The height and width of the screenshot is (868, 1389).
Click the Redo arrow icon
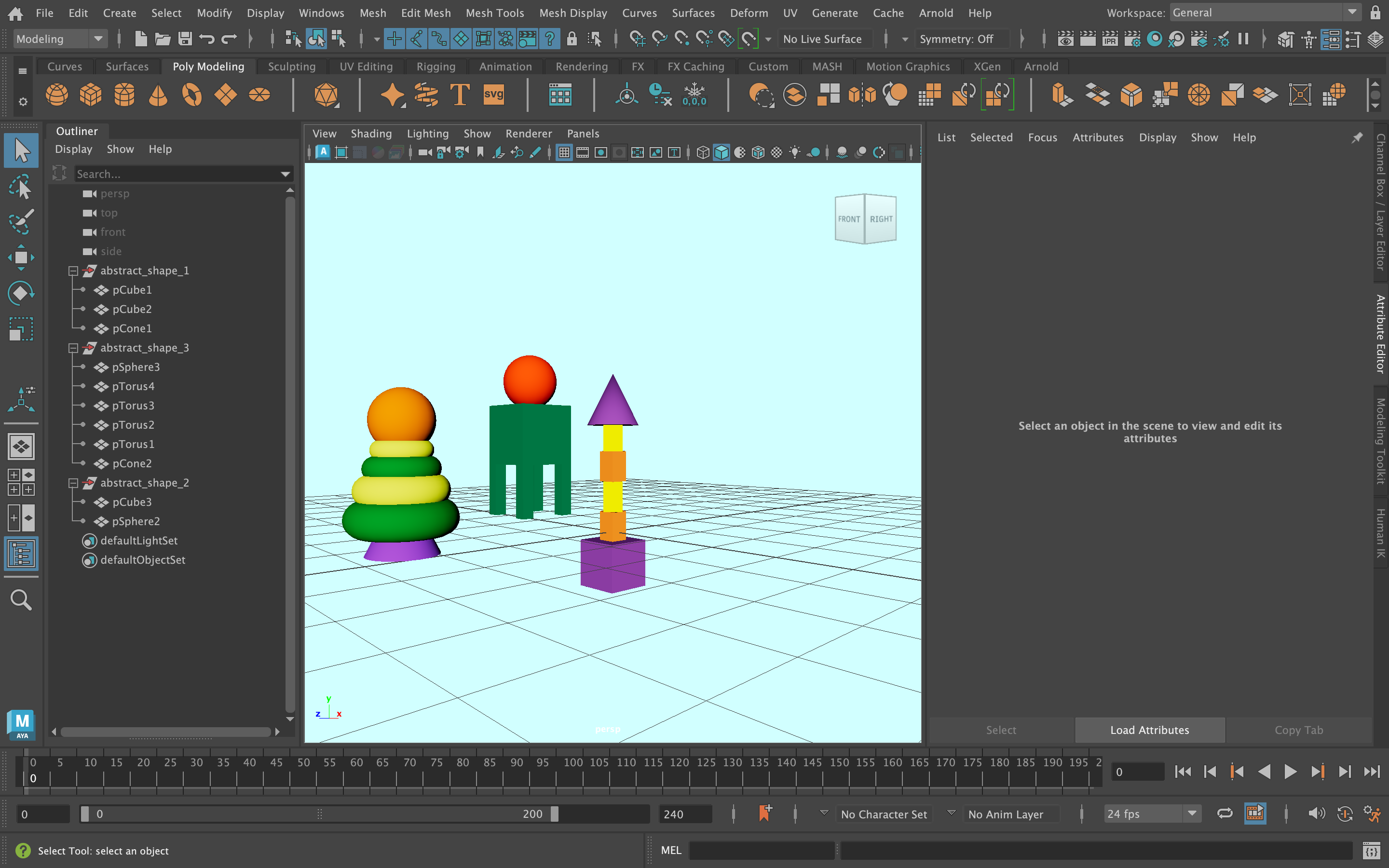tap(229, 39)
